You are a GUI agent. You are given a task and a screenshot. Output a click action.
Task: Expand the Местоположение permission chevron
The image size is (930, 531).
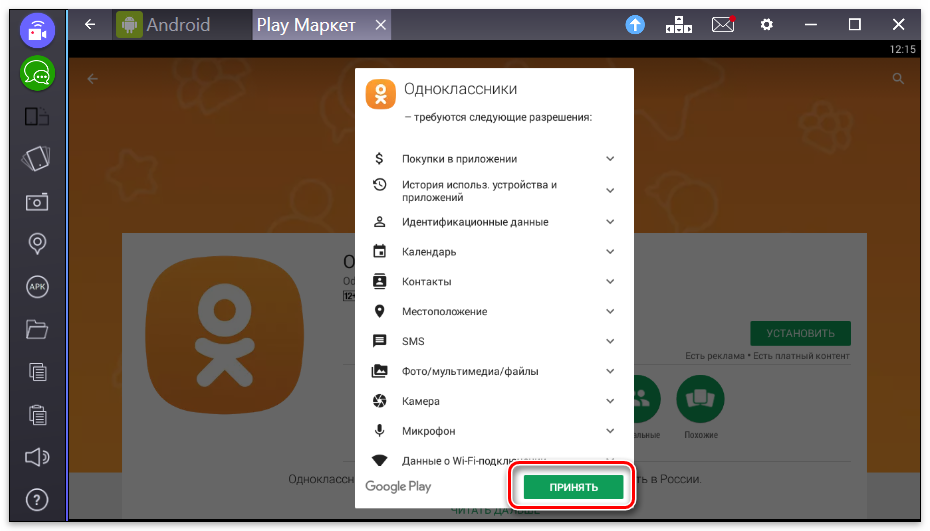(610, 311)
